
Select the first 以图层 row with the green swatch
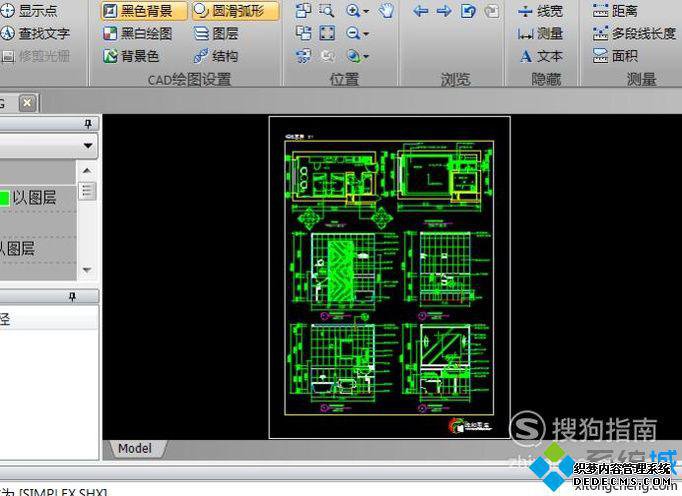pyautogui.click(x=38, y=198)
